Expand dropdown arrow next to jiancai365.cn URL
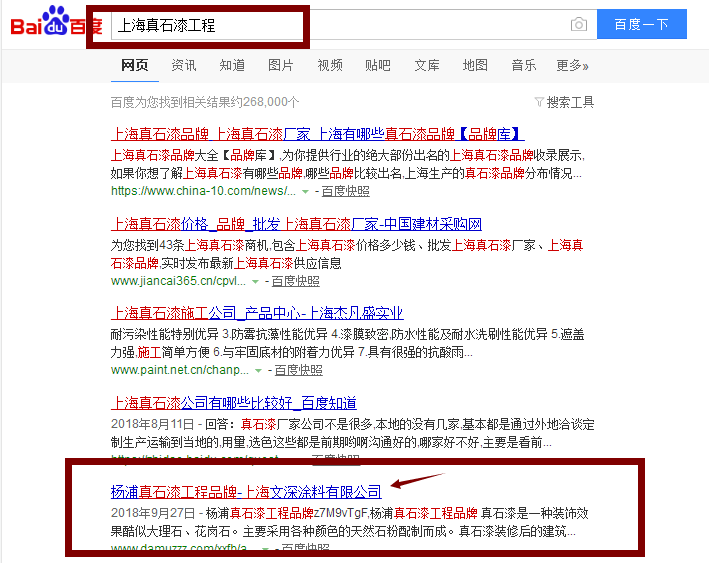The image size is (709, 563). click(255, 282)
